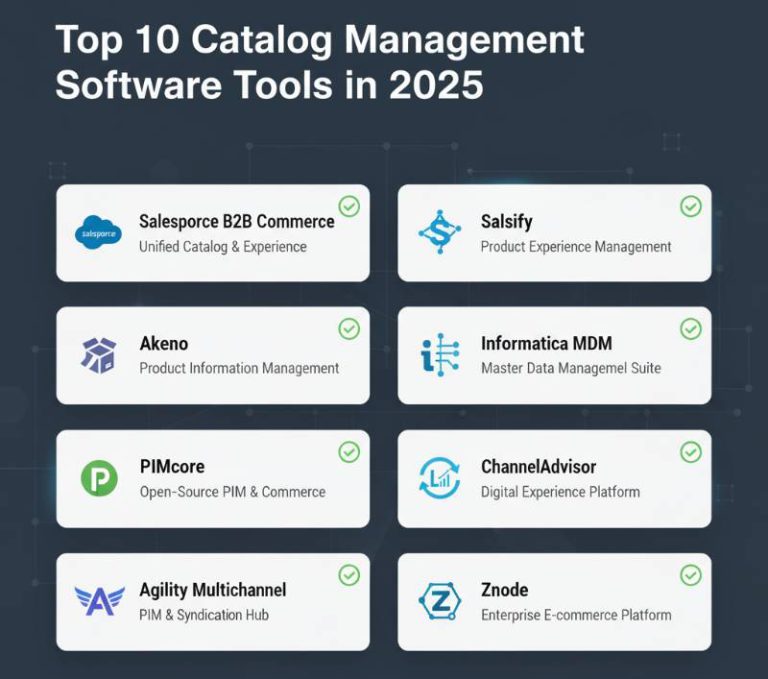Toggle the checkmark on Informatica MDM card
Screen dimensions: 768x679
(x=691, y=329)
